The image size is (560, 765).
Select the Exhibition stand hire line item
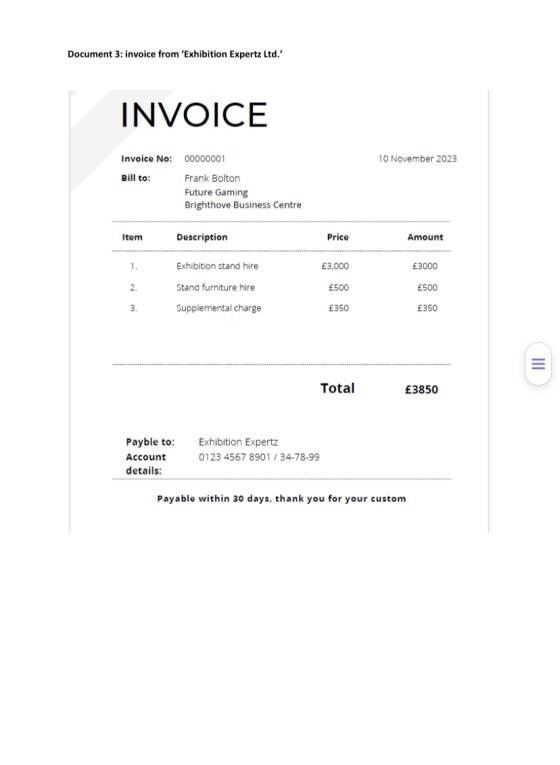click(218, 266)
